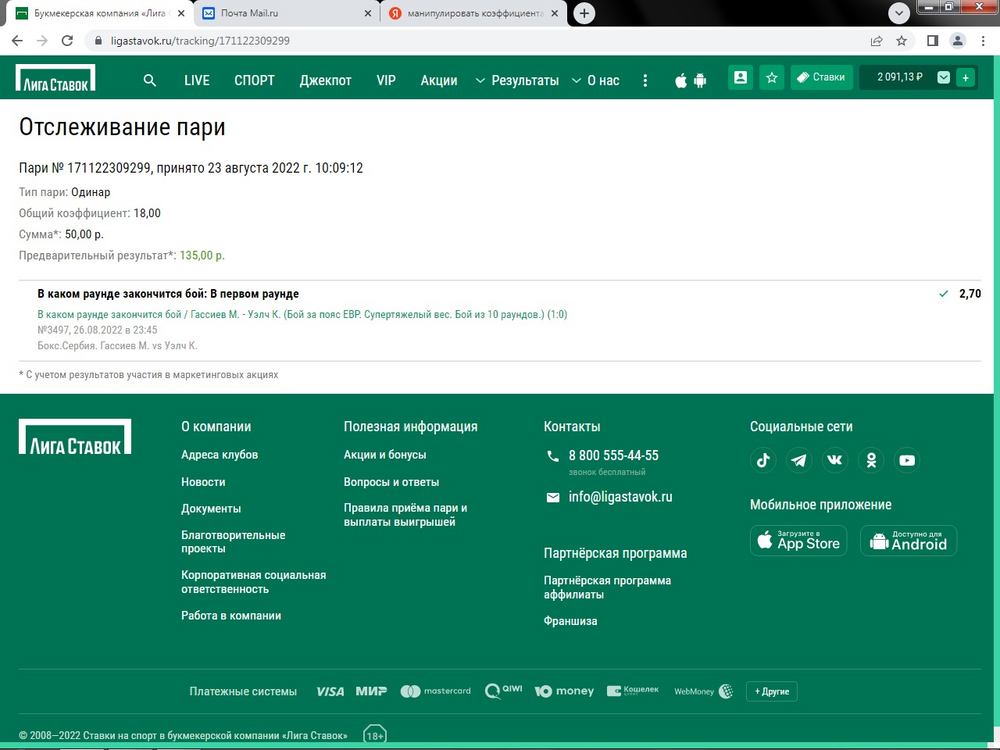Expand the О нас dropdown menu
This screenshot has width=1000, height=750.
click(596, 80)
